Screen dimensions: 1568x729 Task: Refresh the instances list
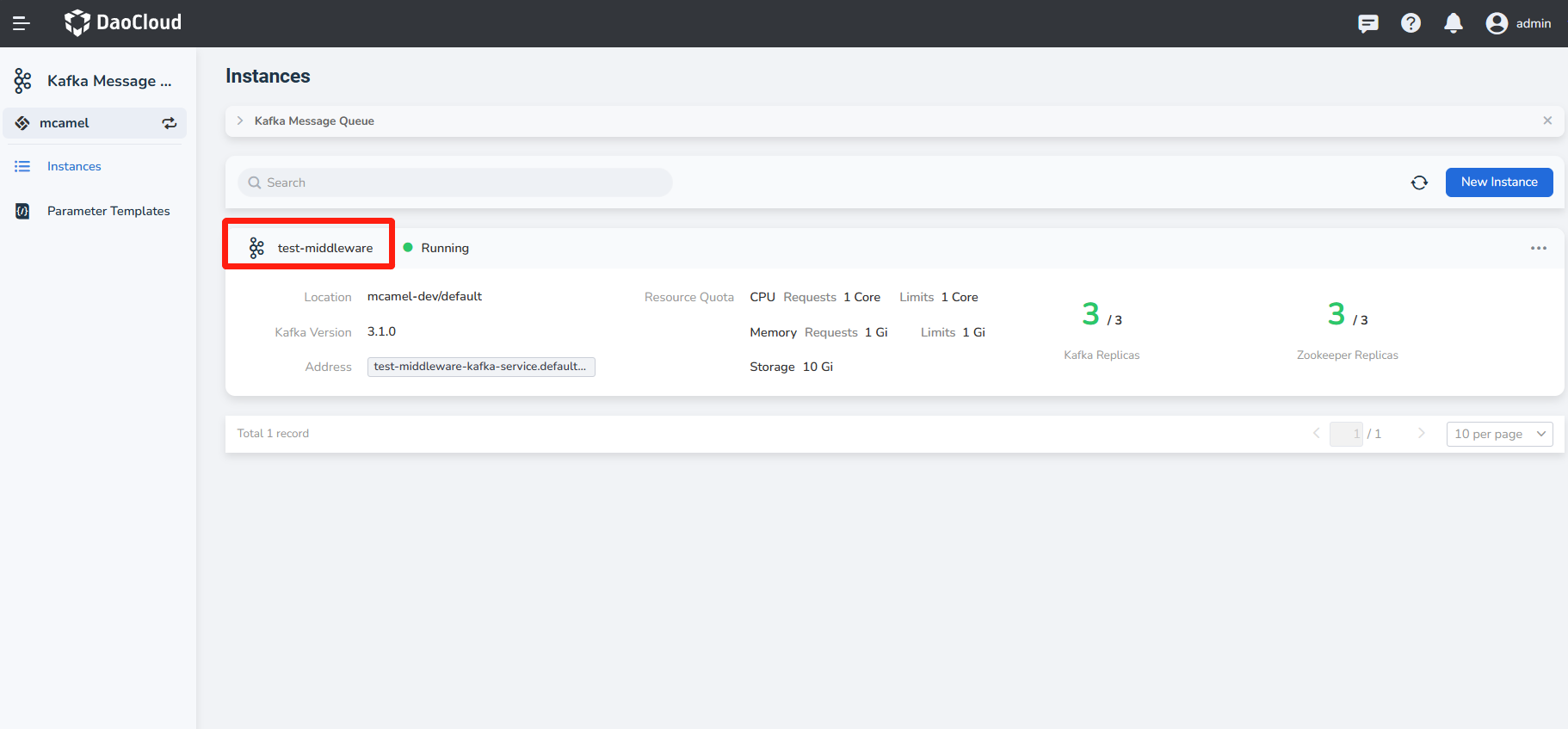[1419, 182]
